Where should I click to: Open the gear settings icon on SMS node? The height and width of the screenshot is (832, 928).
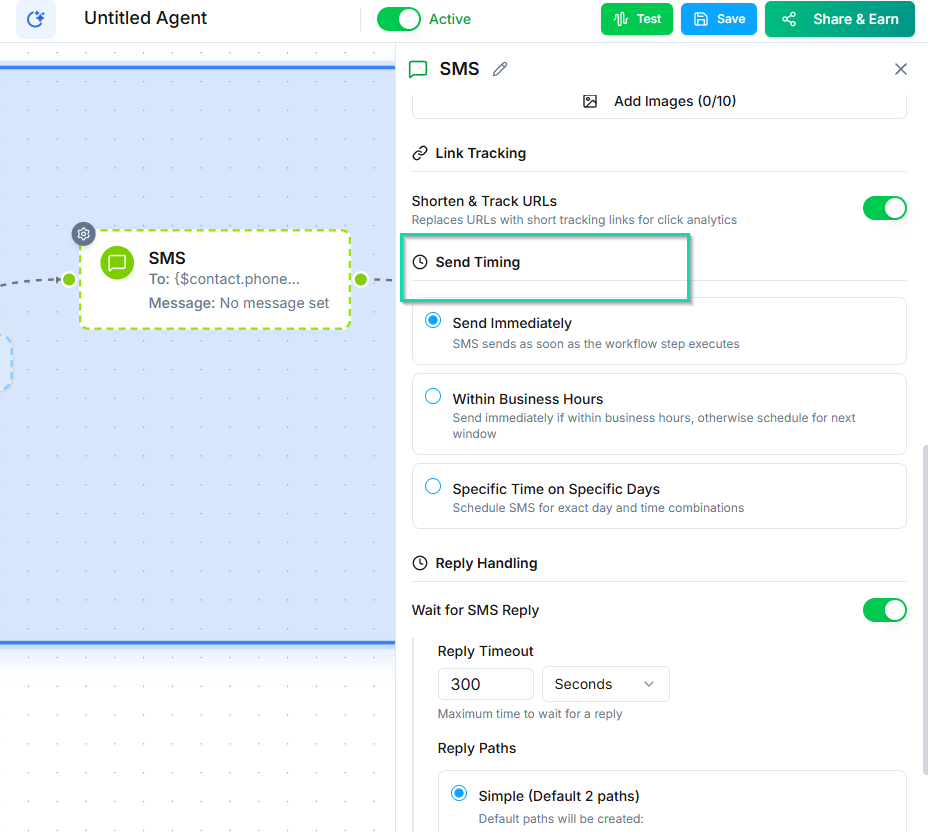coord(84,234)
